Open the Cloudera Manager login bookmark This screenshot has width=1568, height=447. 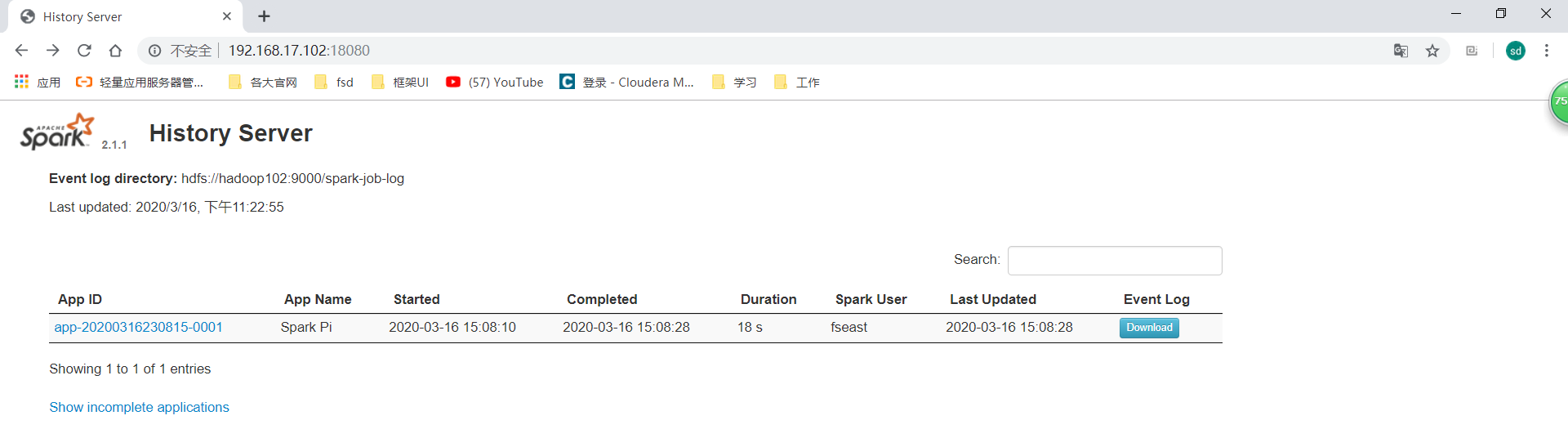coord(626,82)
